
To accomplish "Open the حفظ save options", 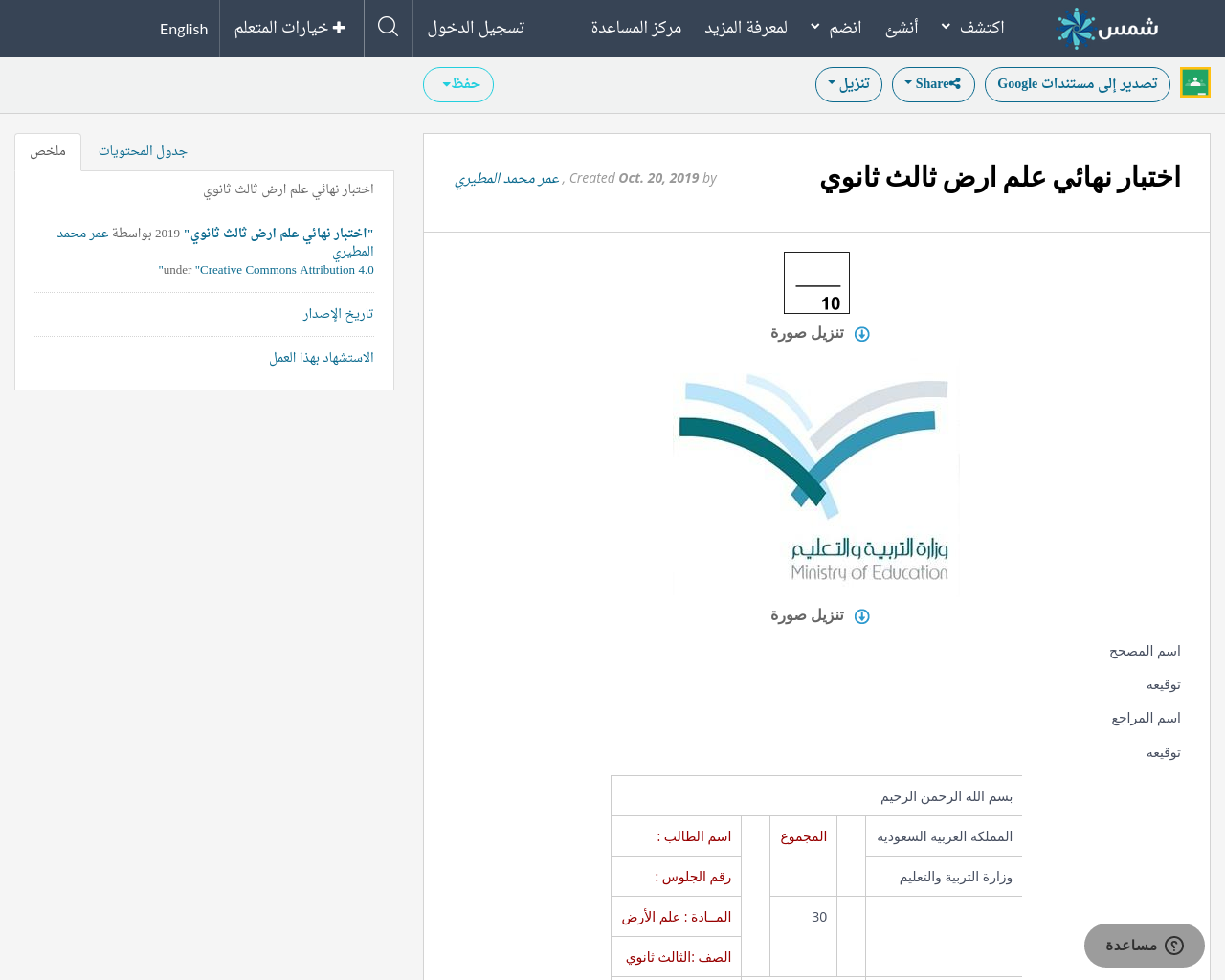I will pyautogui.click(x=458, y=84).
